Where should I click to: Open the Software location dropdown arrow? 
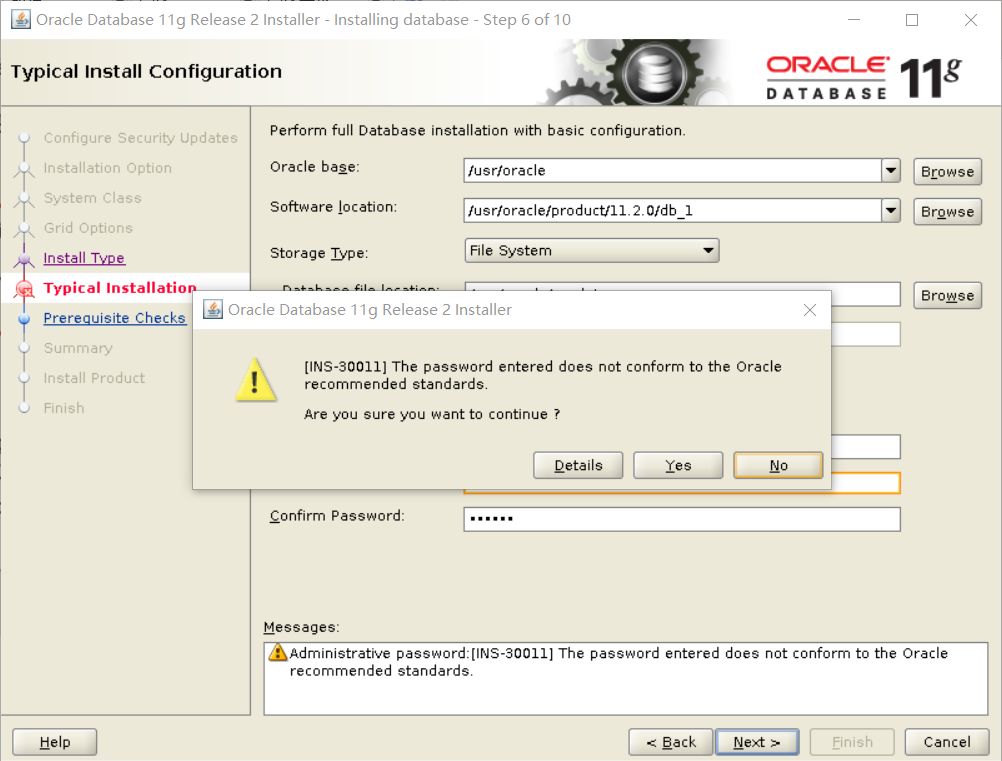click(891, 210)
